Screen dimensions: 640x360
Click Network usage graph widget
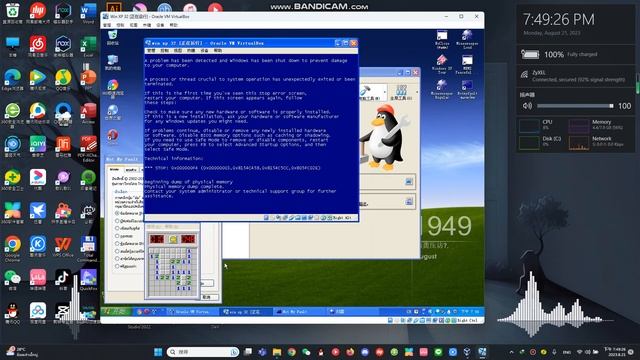[x=578, y=143]
